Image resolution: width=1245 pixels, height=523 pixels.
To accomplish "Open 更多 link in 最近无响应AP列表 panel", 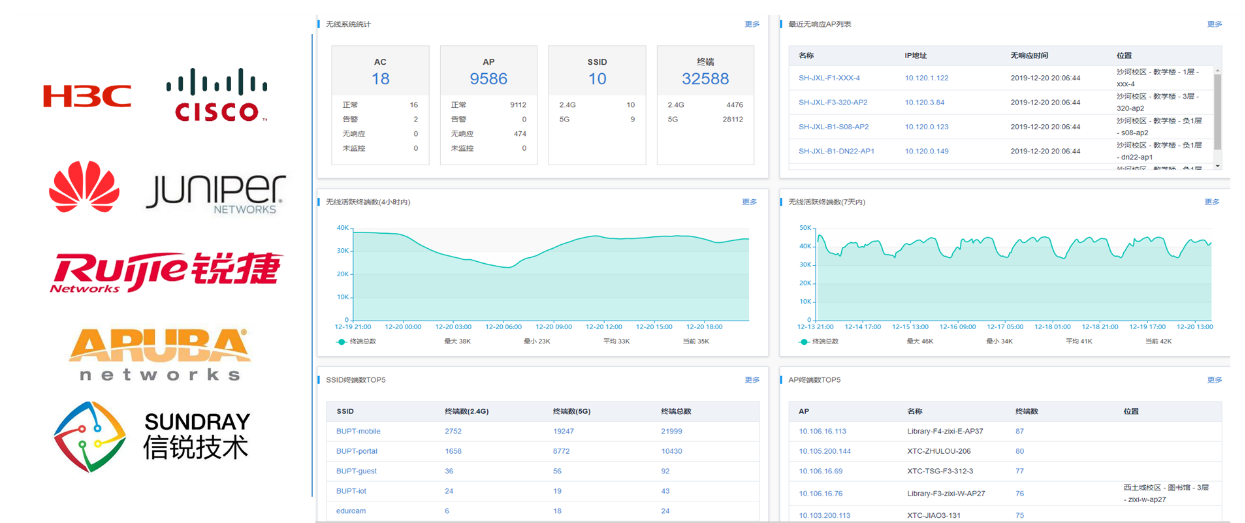I will coord(1214,24).
